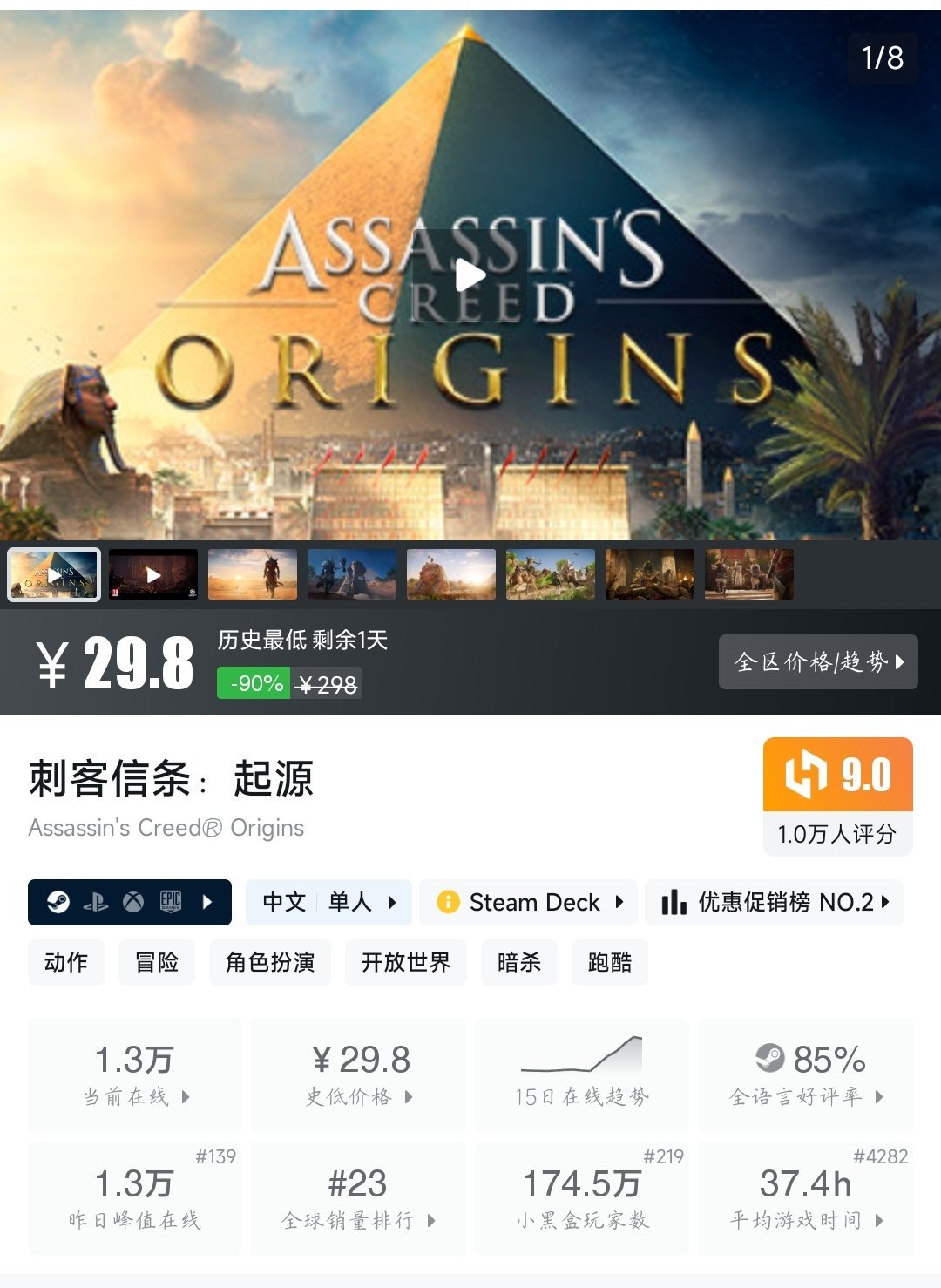Open the 15日在线趋势 chart
The width and height of the screenshot is (941, 1288).
pos(582,1075)
